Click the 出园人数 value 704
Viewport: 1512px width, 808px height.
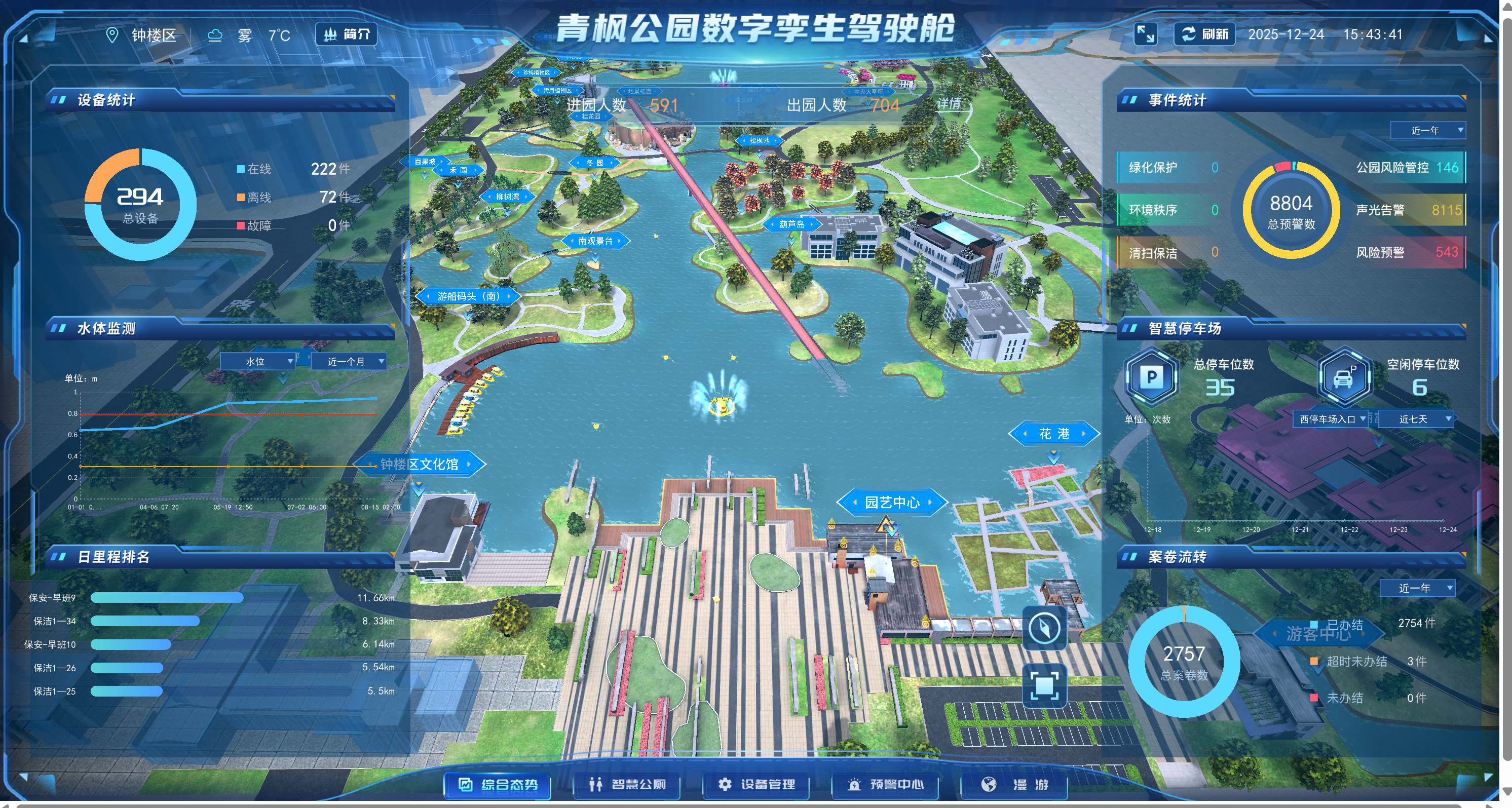885,105
